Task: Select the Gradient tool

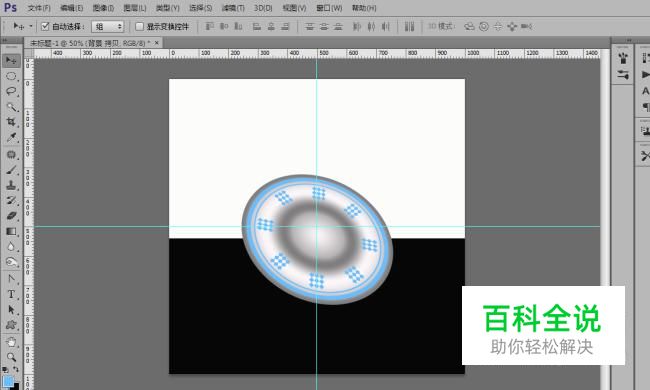Action: [11, 231]
